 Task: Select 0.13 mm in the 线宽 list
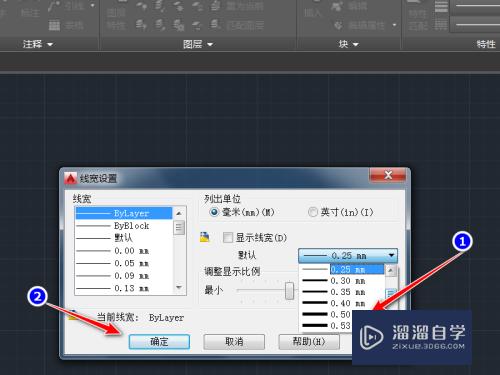coord(124,288)
